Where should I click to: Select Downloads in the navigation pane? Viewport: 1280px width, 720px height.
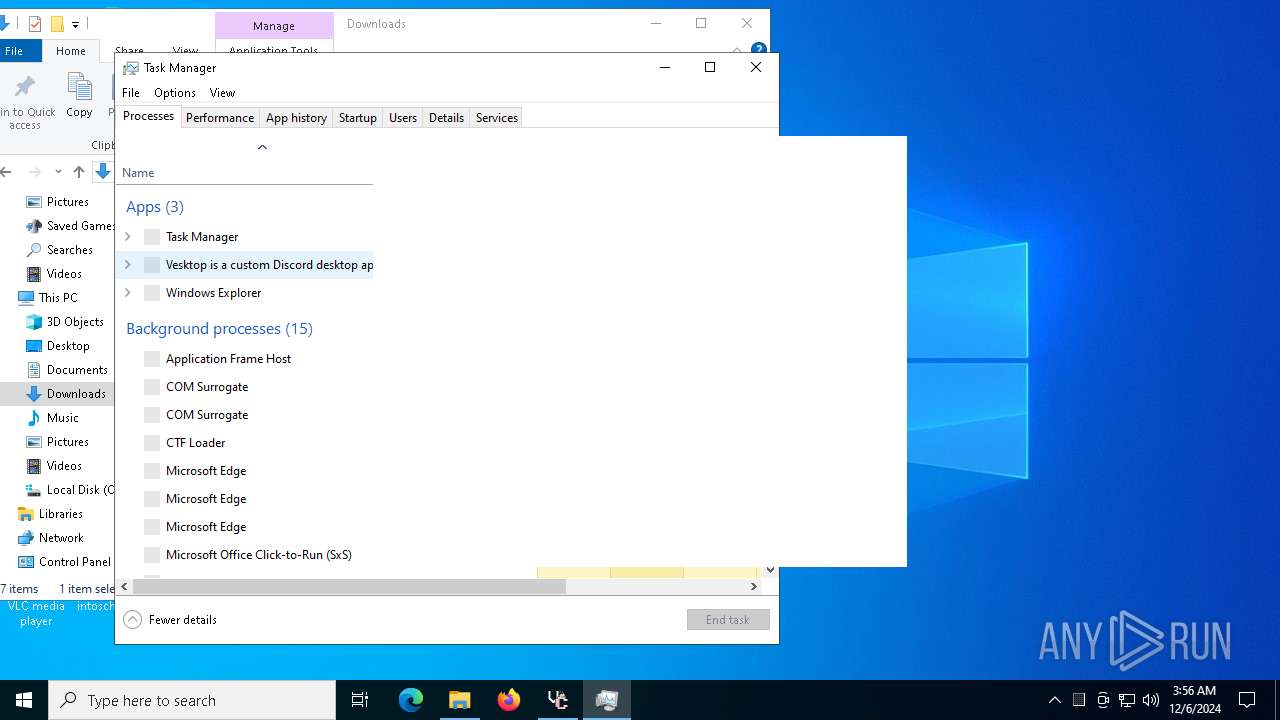click(x=76, y=394)
